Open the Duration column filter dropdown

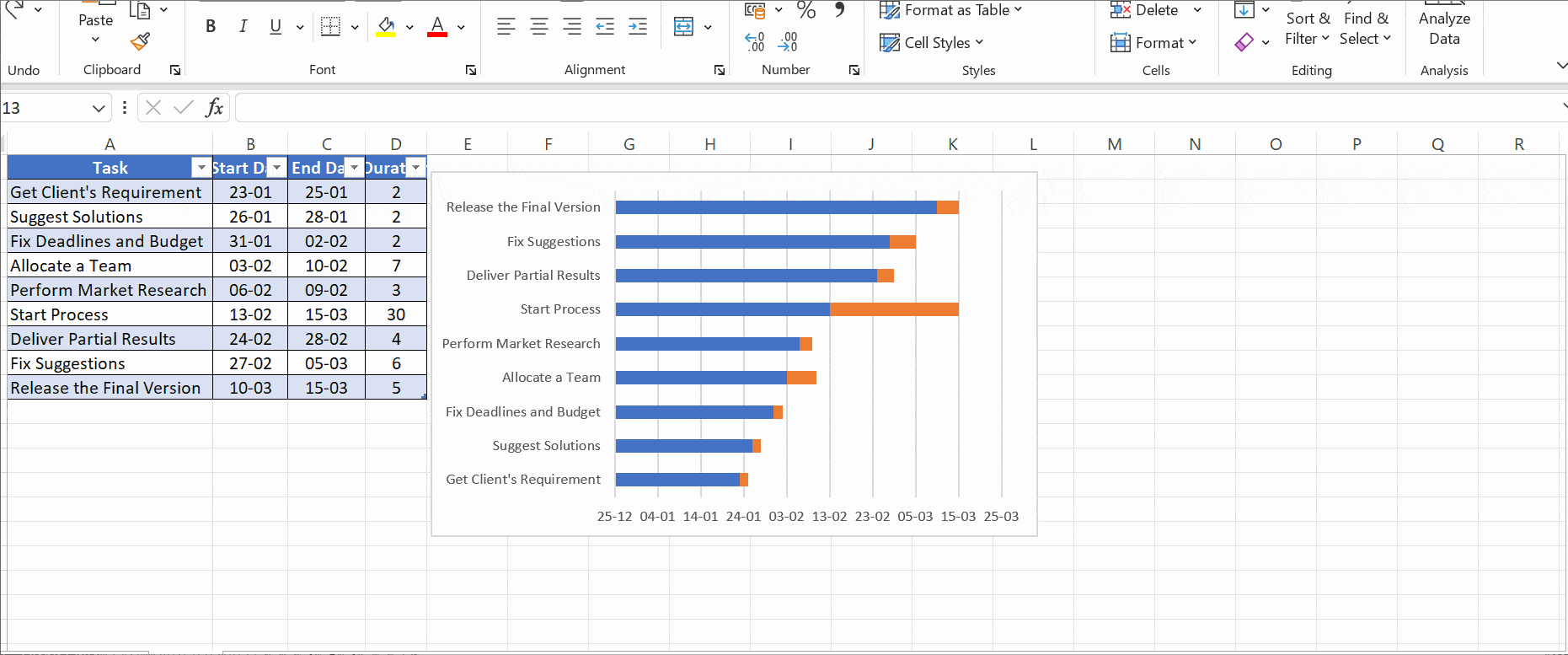click(415, 168)
